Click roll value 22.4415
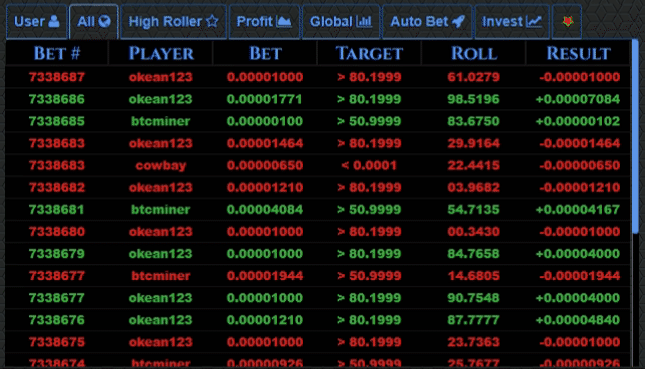The height and width of the screenshot is (369, 645). tap(473, 165)
